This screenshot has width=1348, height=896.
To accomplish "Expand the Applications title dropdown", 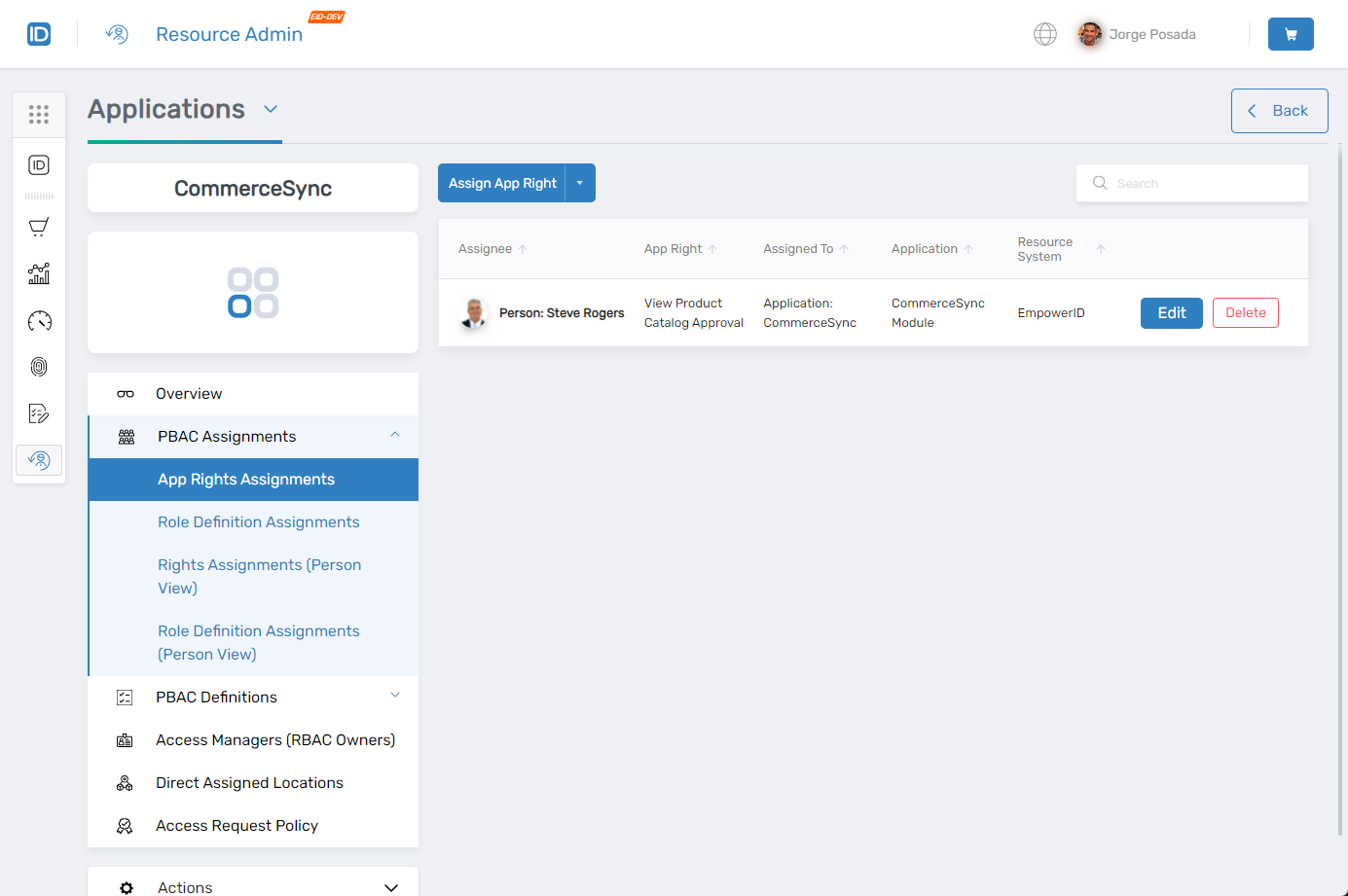I will coord(271,109).
